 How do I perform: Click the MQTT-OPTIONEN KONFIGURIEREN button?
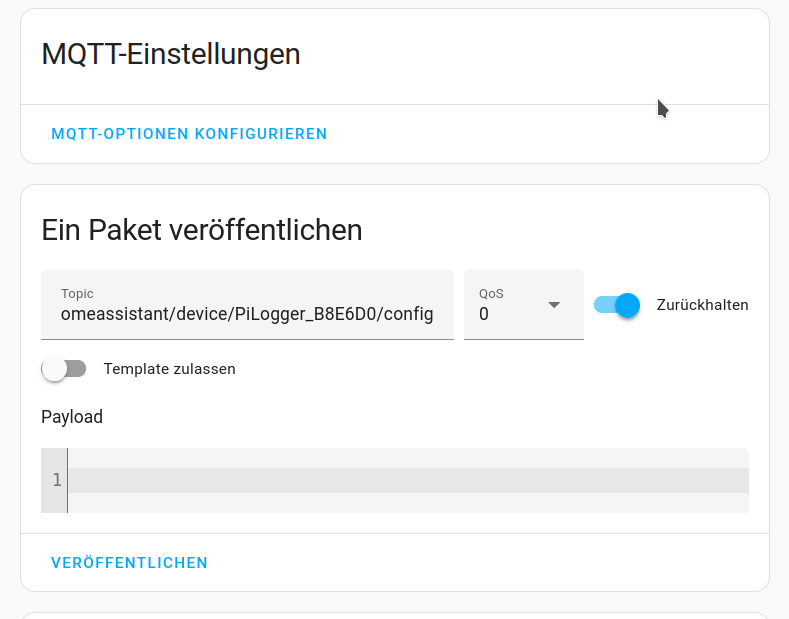tap(189, 134)
